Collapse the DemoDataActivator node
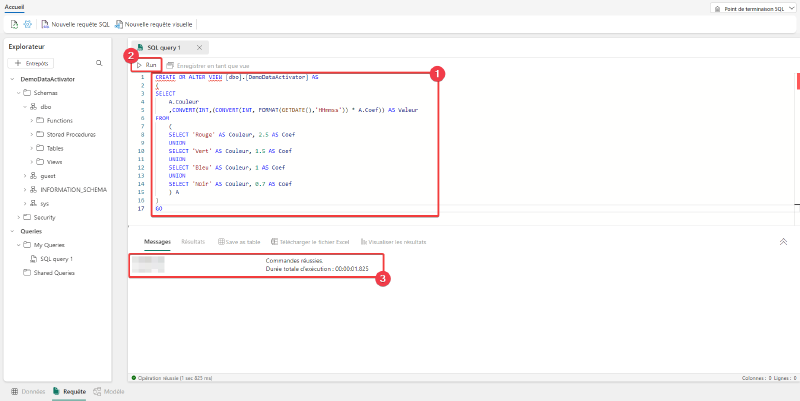The height and width of the screenshot is (401, 800). (12, 80)
